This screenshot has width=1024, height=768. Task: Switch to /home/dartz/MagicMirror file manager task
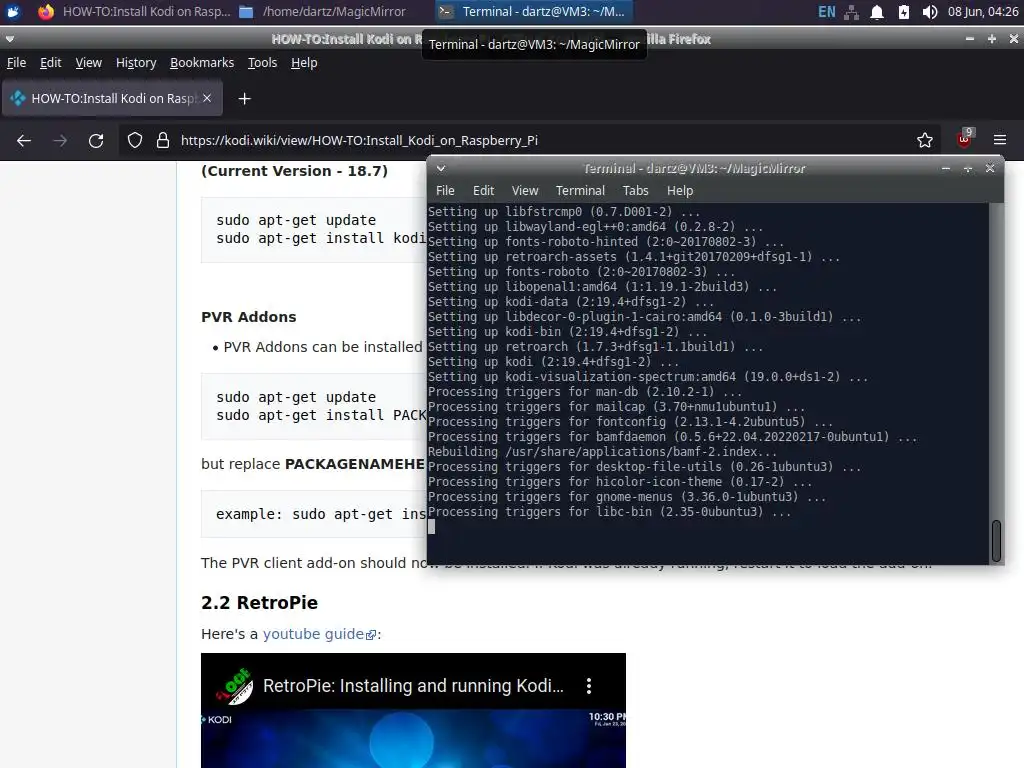pos(322,11)
